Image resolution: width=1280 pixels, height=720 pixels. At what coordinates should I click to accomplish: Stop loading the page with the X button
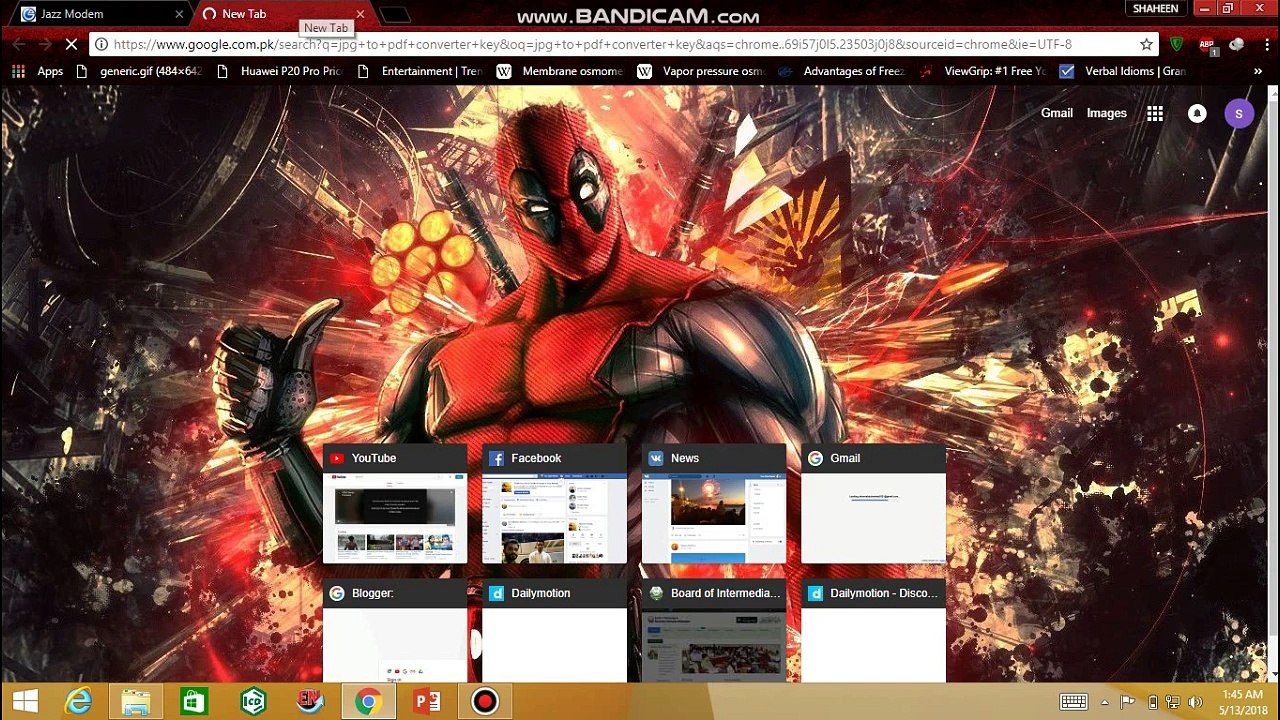[x=71, y=44]
